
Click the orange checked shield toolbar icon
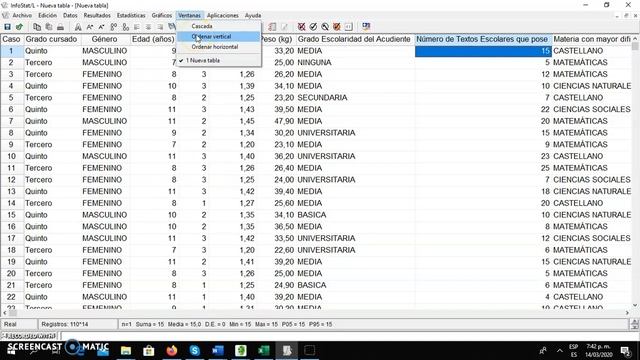pos(337,27)
